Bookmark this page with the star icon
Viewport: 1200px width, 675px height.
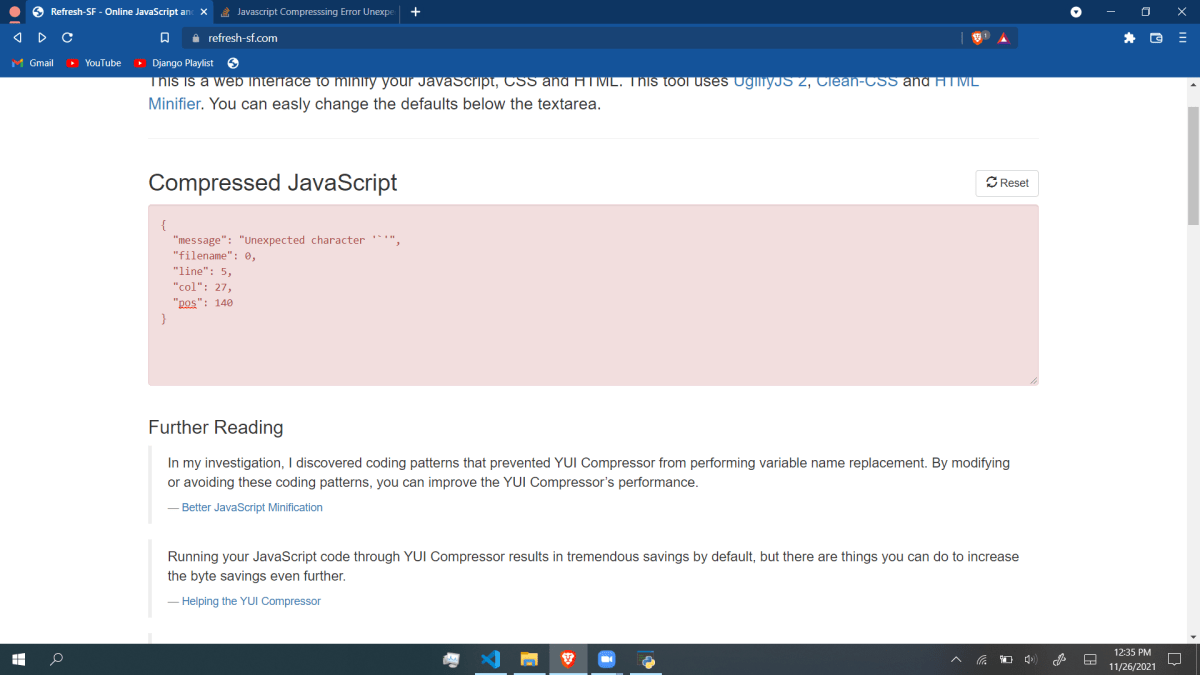(x=164, y=37)
